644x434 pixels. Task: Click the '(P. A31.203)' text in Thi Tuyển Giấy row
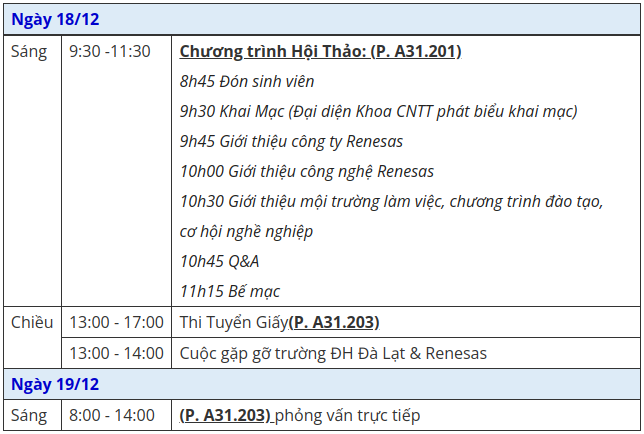[x=334, y=322]
